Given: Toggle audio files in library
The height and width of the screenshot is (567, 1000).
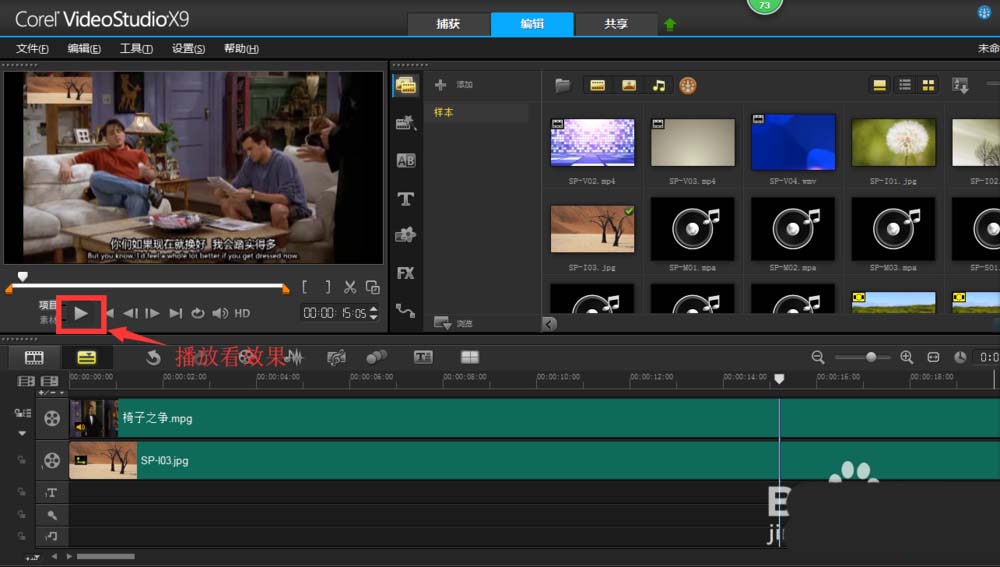Looking at the screenshot, I should click(x=659, y=85).
